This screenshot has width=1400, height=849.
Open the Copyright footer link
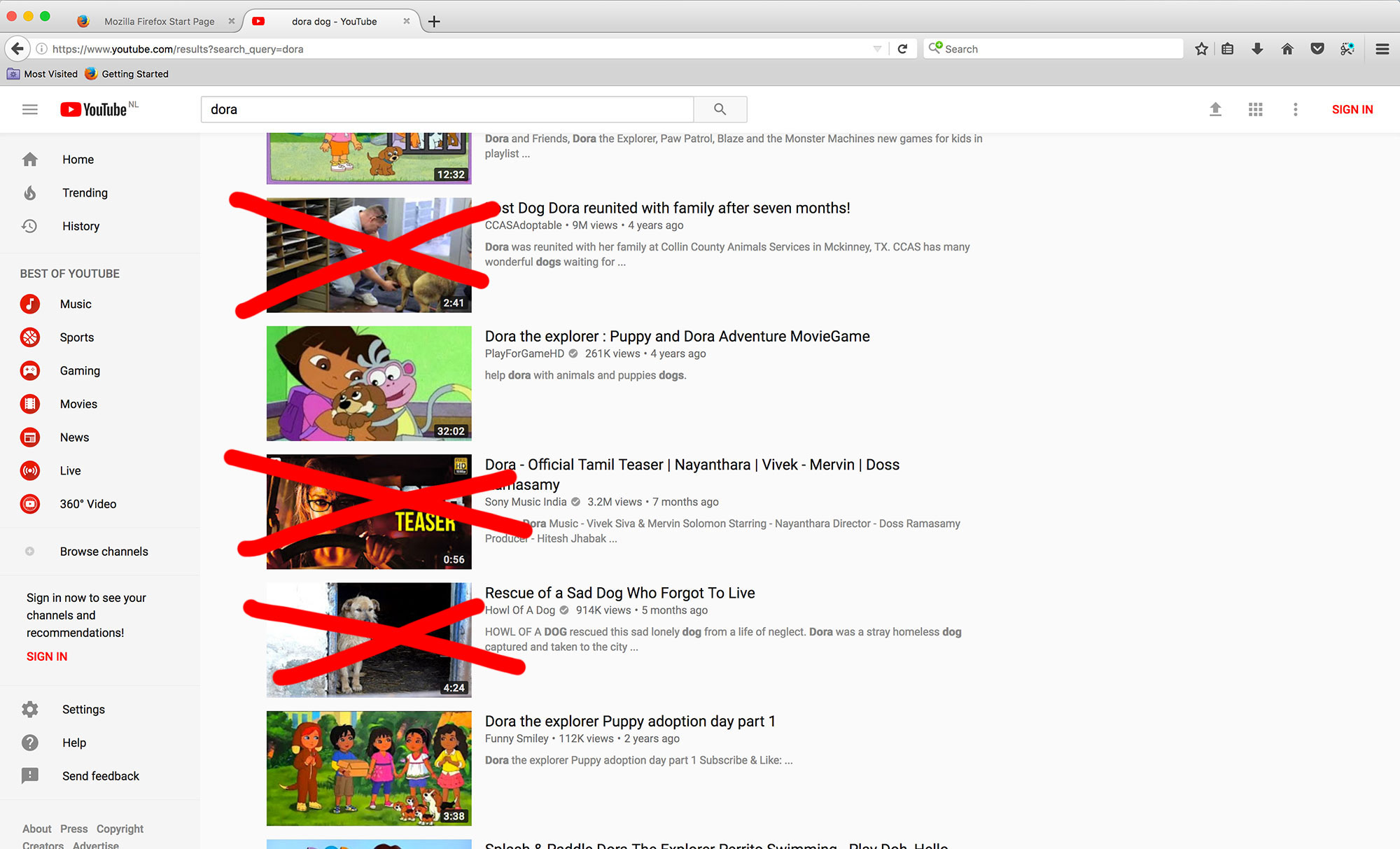coord(120,829)
